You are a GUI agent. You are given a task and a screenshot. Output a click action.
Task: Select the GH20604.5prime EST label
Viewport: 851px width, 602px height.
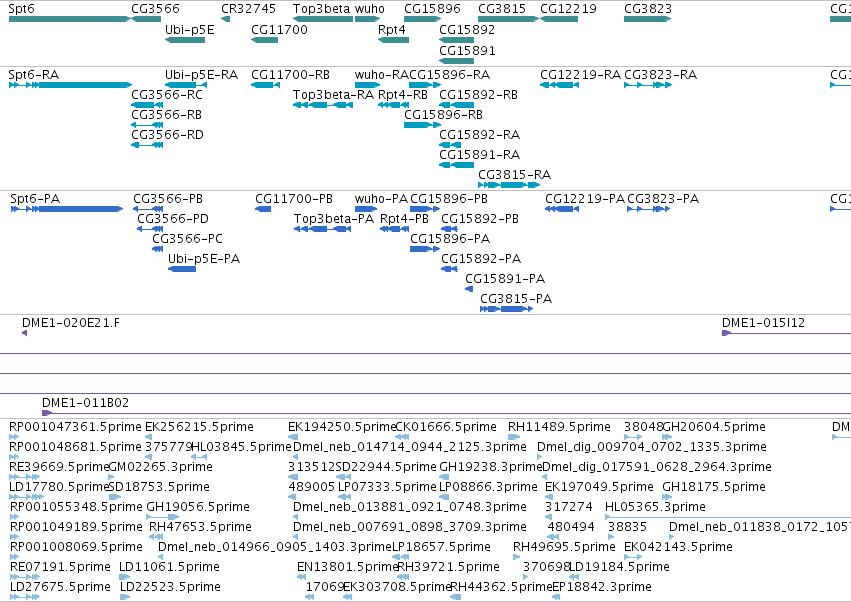714,427
